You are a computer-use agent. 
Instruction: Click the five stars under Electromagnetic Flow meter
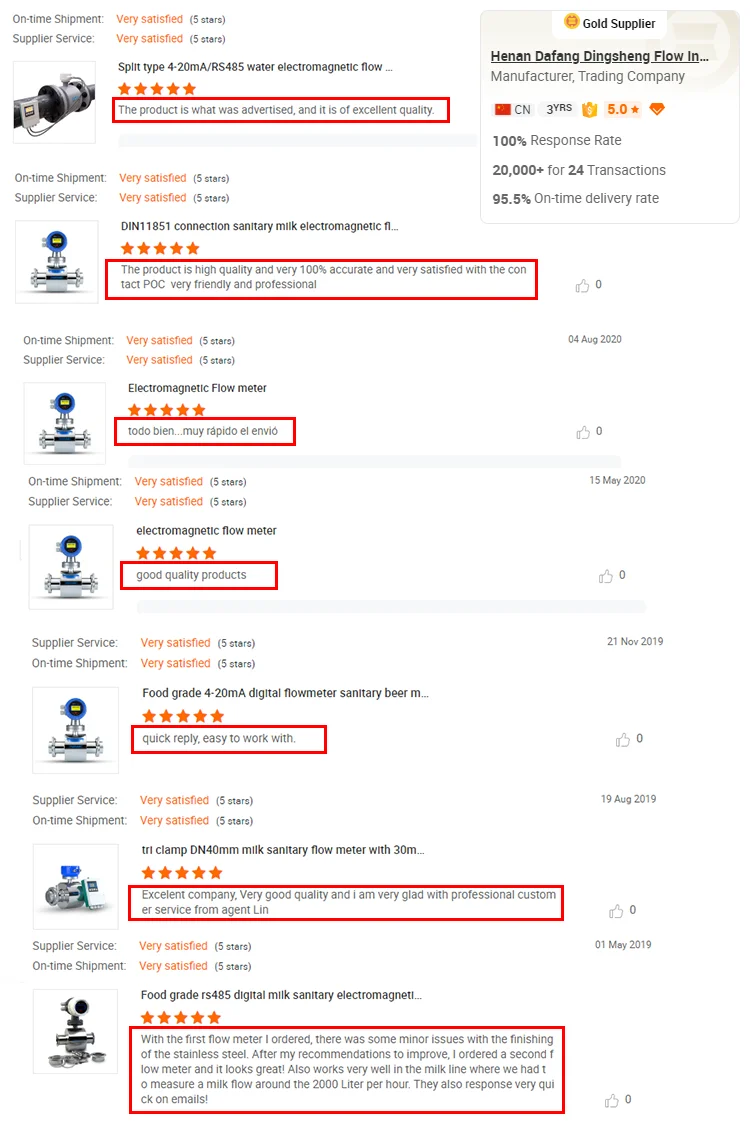pos(167,410)
